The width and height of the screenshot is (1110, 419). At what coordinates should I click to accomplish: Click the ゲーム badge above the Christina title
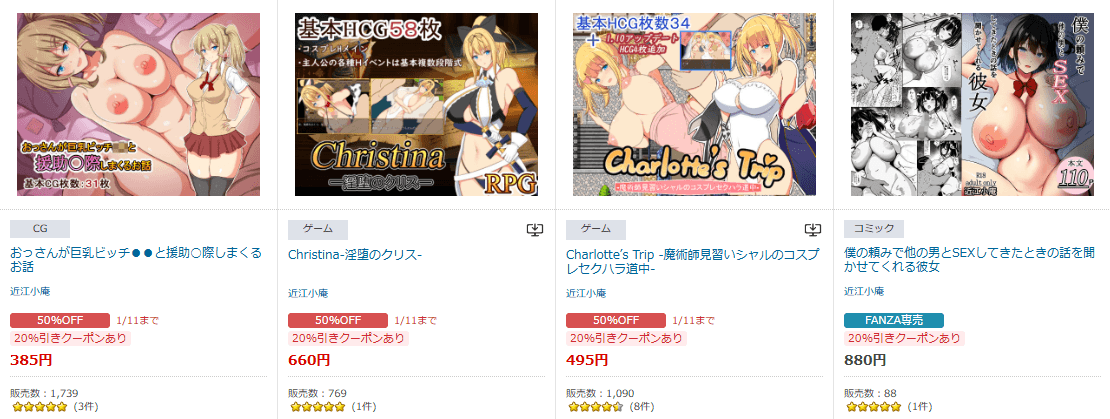pos(318,229)
